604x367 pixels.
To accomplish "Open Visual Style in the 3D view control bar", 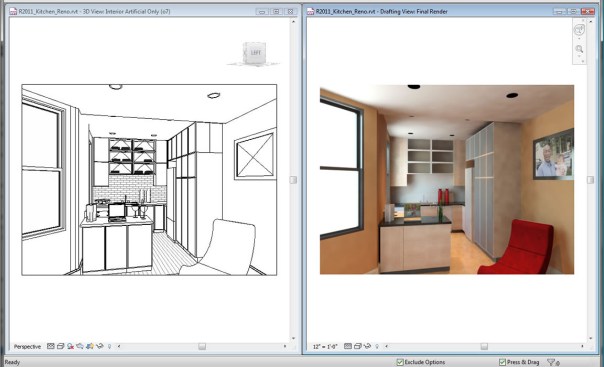I will point(60,346).
